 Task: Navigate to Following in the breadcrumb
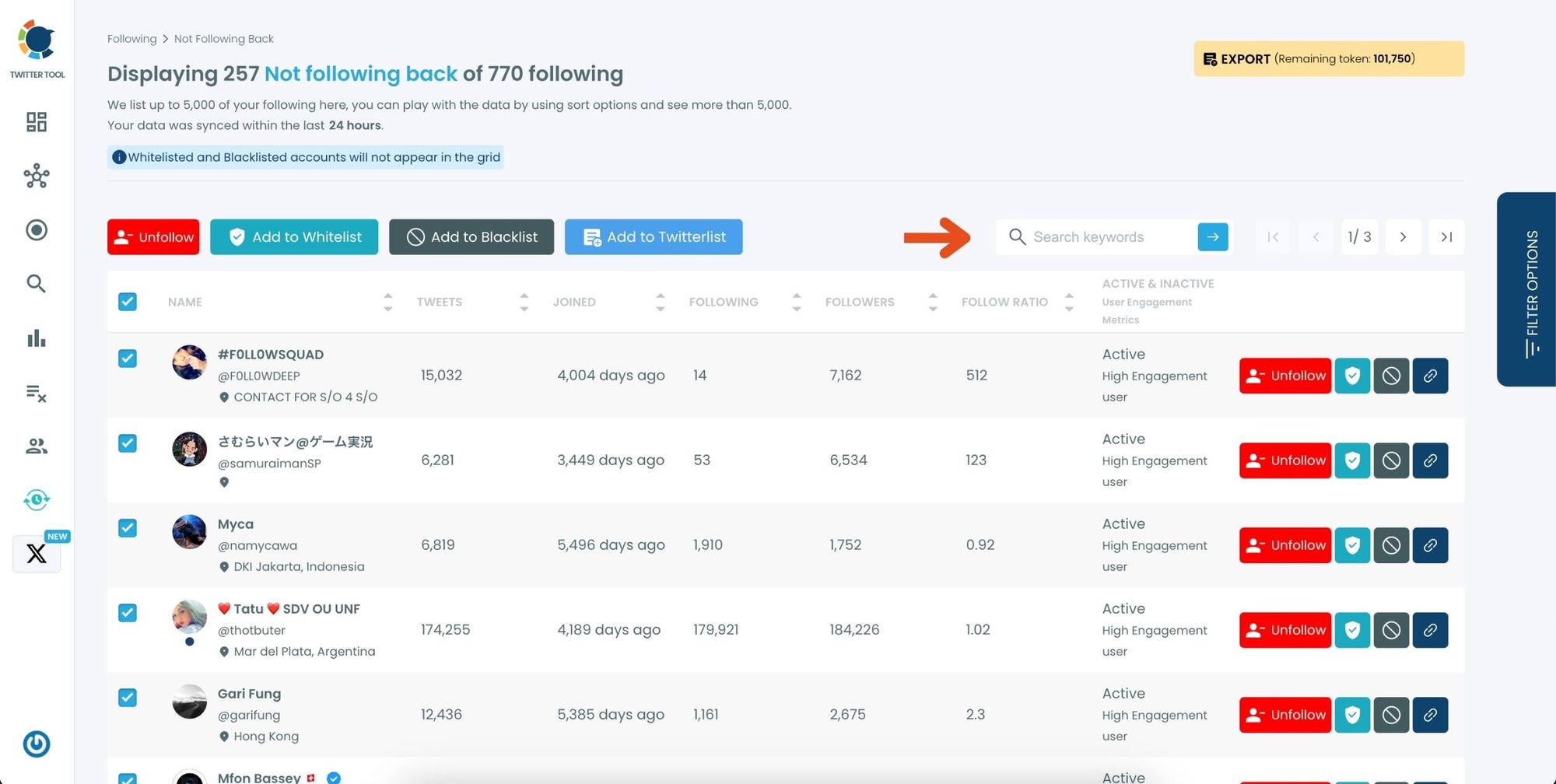[131, 38]
